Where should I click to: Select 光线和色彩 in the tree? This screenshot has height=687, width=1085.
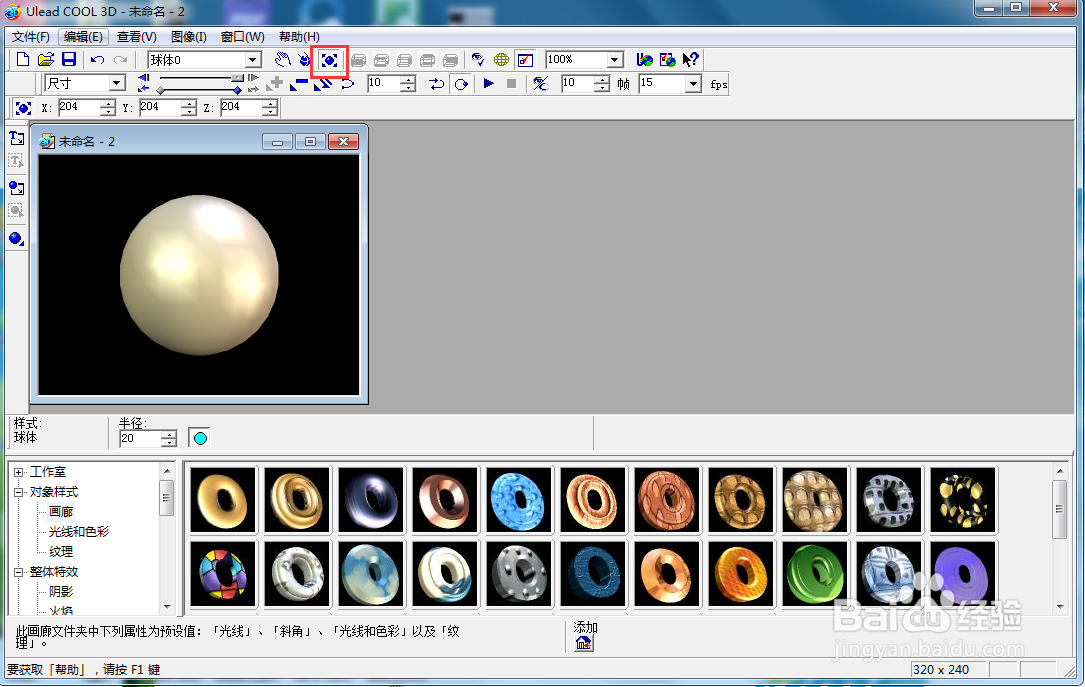click(79, 532)
